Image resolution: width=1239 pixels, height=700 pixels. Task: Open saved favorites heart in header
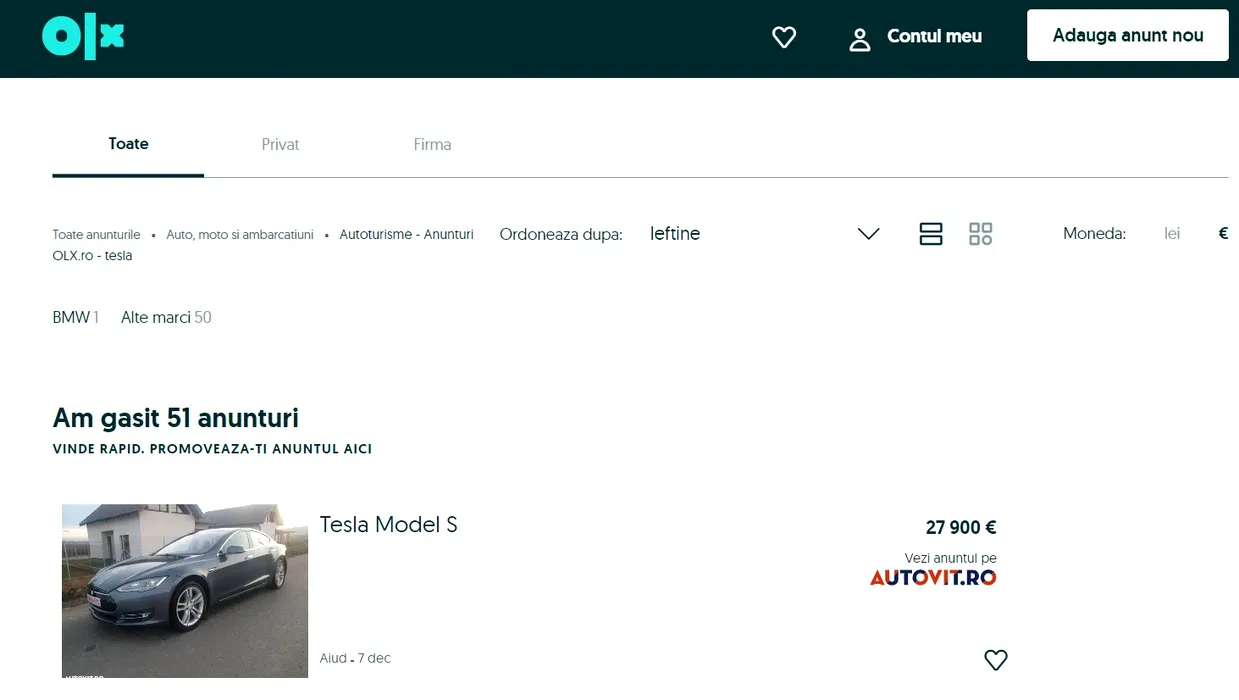pos(784,38)
